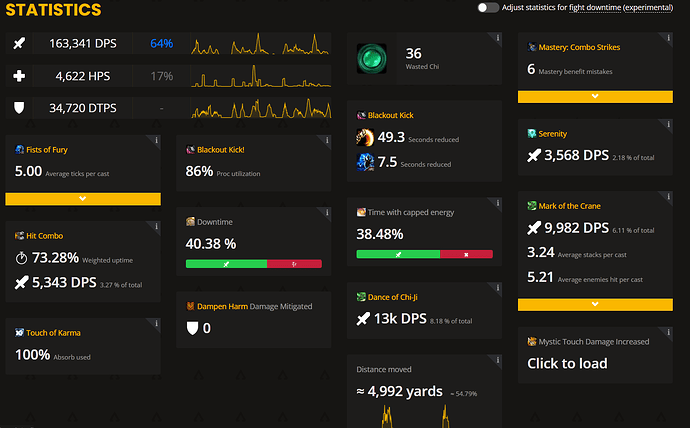Click the Dampen Harm shield icon
This screenshot has width=690, height=428.
click(x=192, y=328)
